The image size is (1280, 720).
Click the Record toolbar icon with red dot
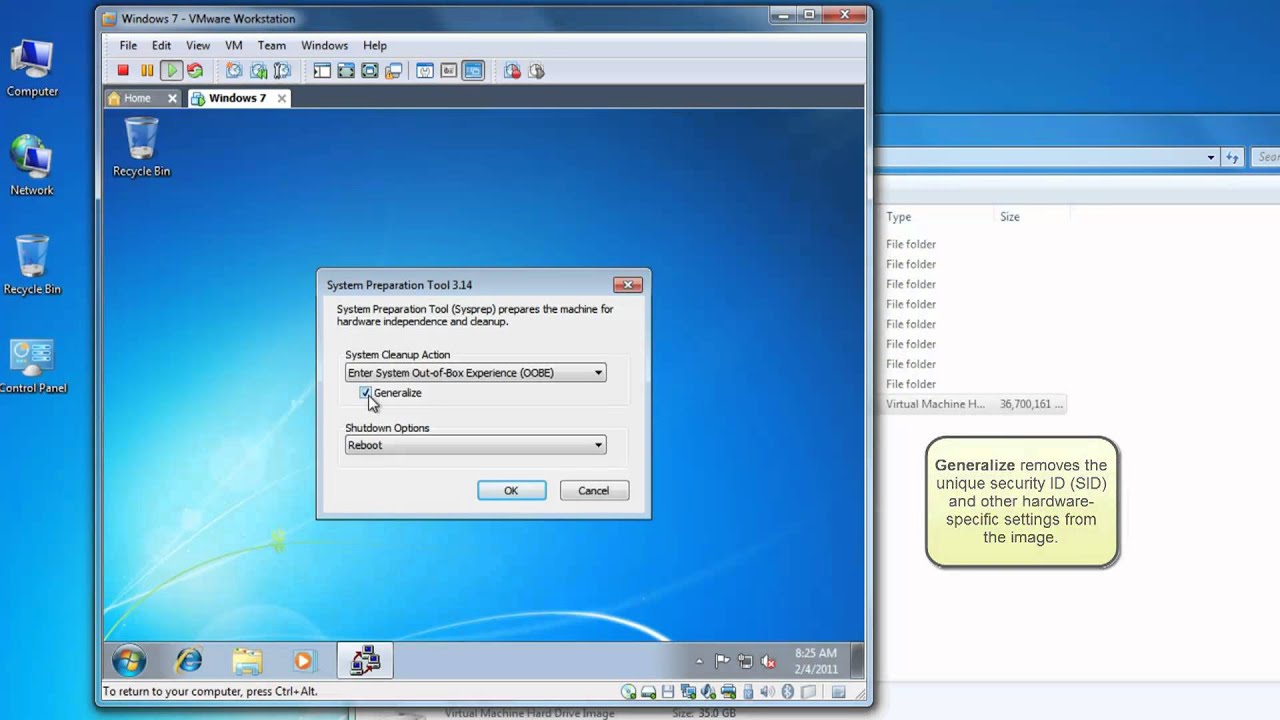[x=512, y=71]
